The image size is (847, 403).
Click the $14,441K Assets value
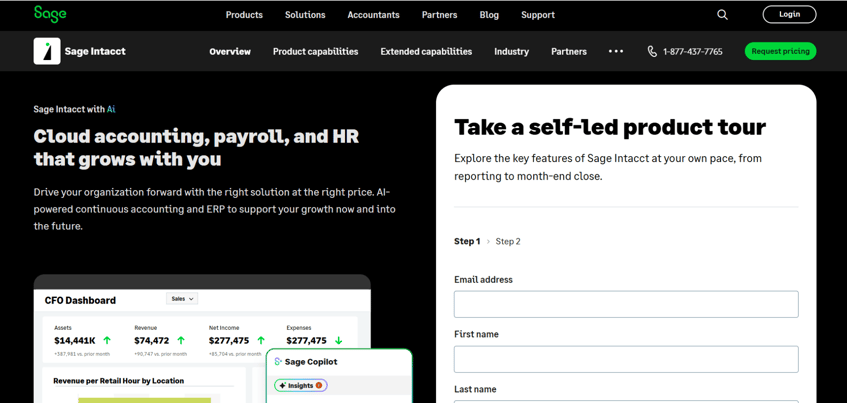pos(75,341)
